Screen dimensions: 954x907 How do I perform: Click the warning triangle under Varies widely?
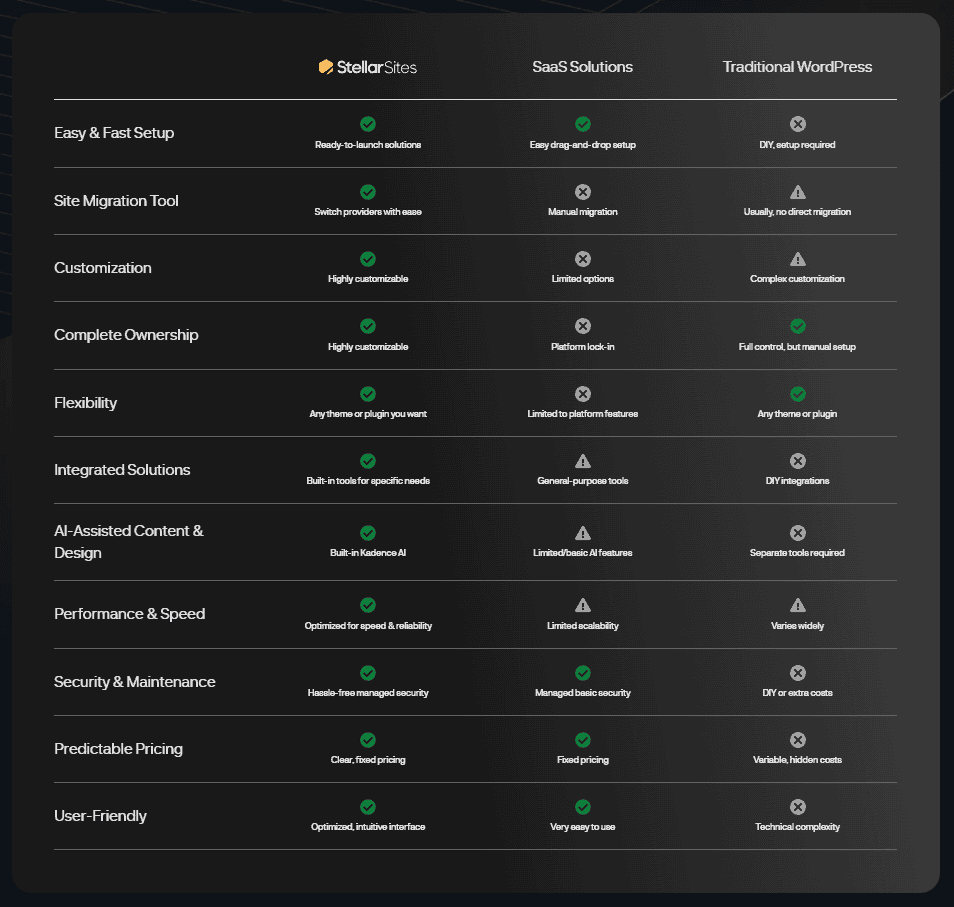click(x=797, y=604)
